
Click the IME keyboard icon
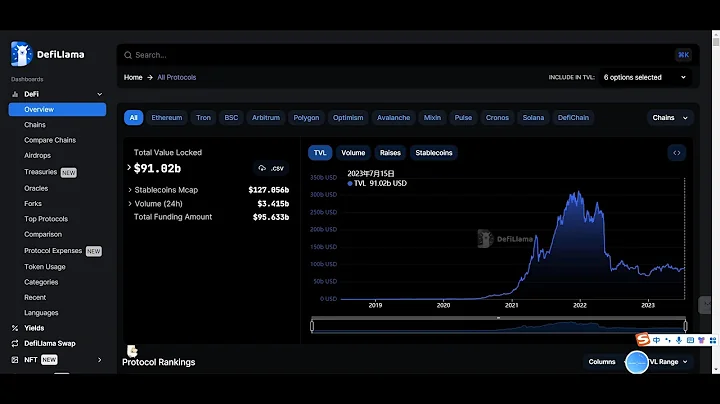pyautogui.click(x=690, y=340)
